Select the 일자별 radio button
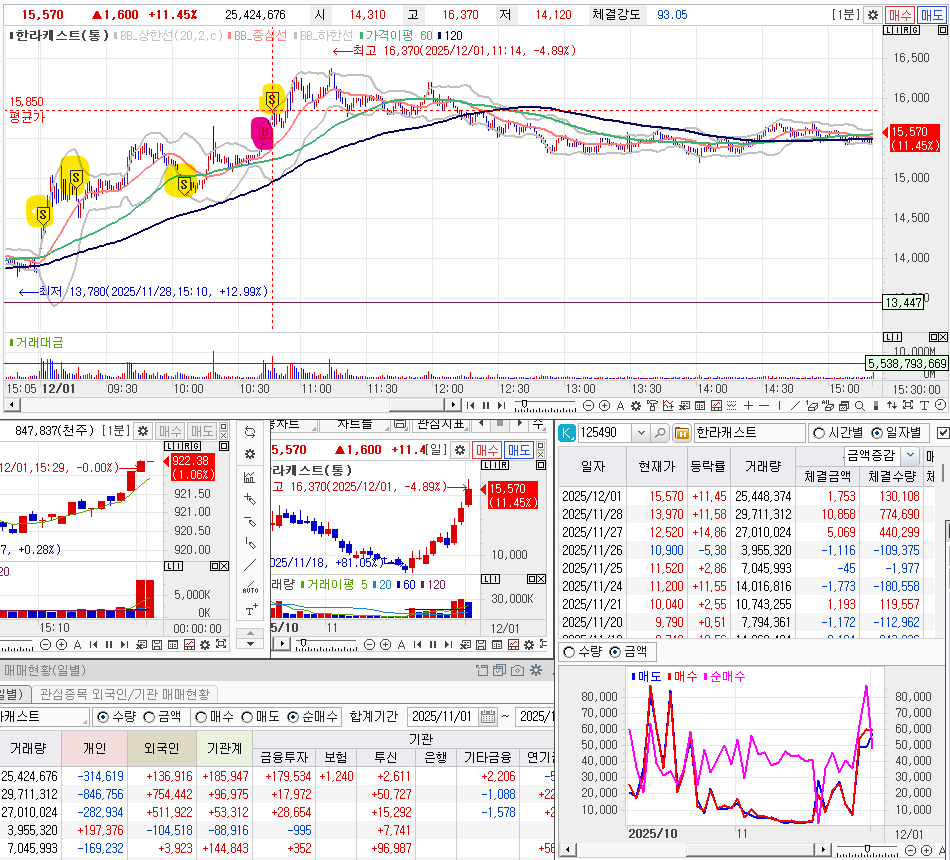Viewport: 950px width, 860px height. coord(877,433)
